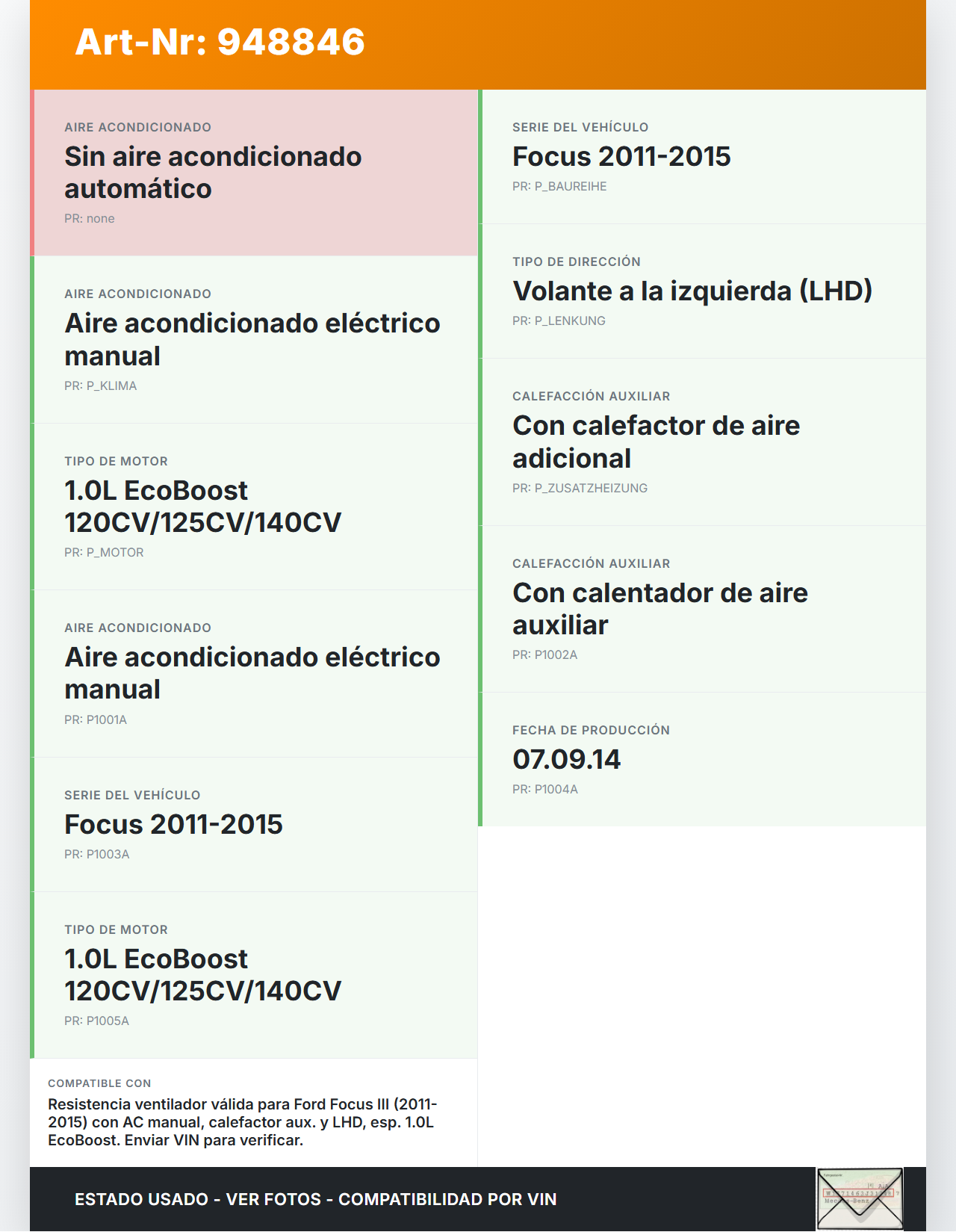
Task: Select the Focus 2011-2015 heading above PR: P_BAUREIHE
Action: pyautogui.click(x=621, y=156)
